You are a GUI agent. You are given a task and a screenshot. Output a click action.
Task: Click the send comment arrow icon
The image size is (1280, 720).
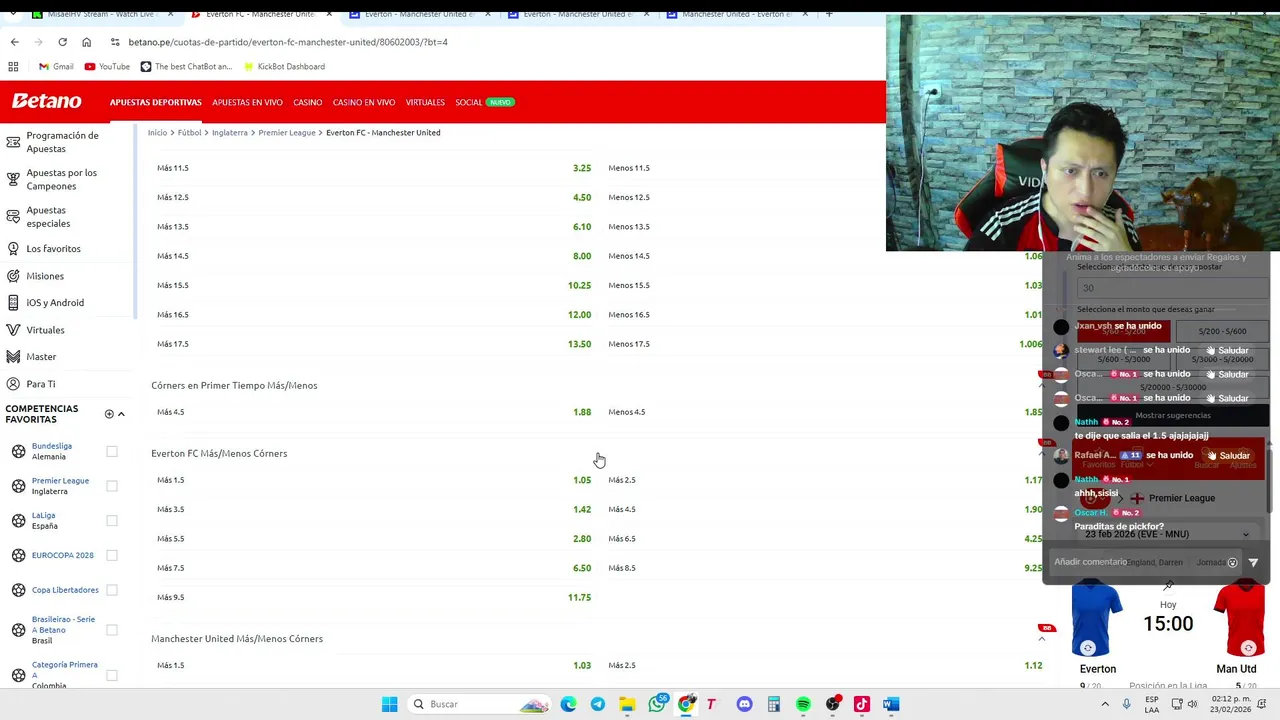(1253, 563)
